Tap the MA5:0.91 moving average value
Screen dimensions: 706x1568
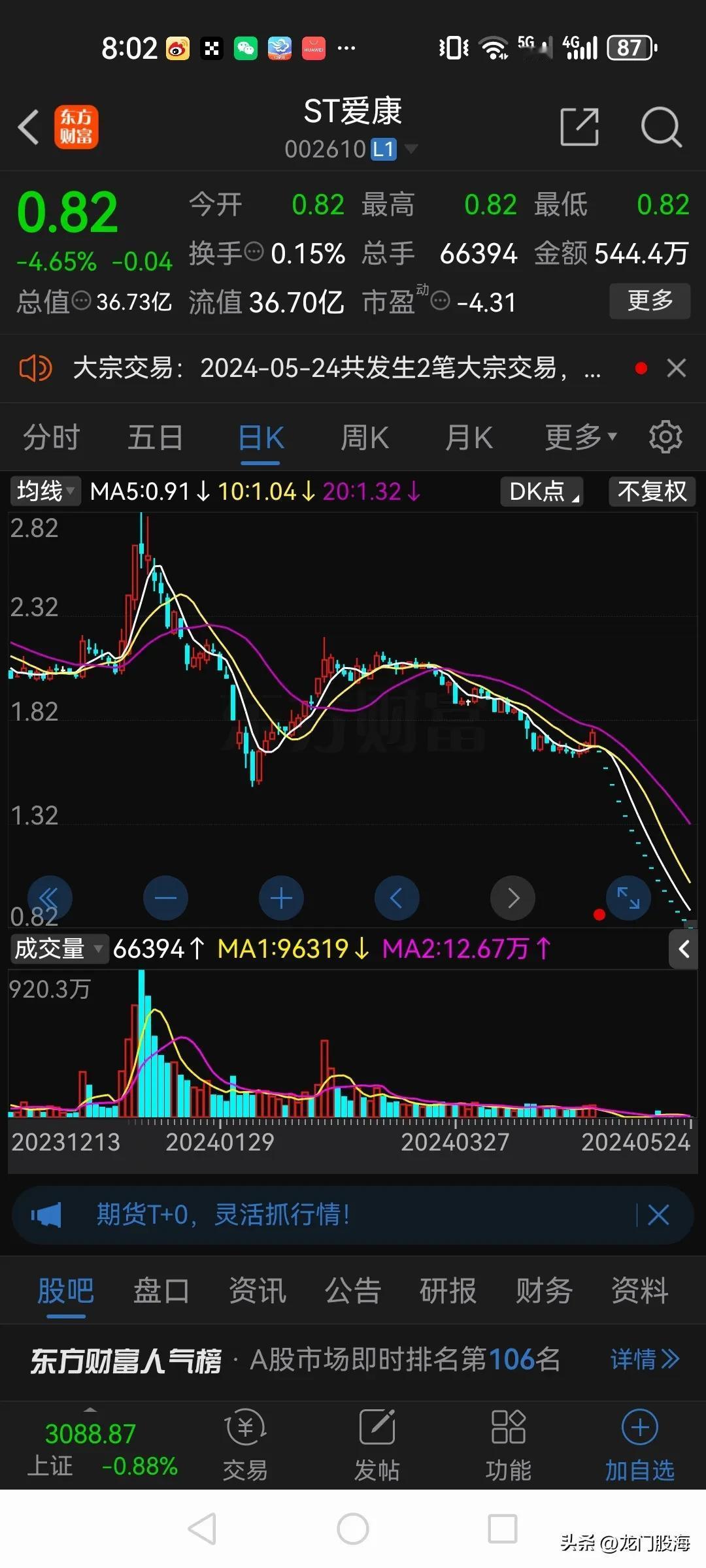(x=150, y=491)
